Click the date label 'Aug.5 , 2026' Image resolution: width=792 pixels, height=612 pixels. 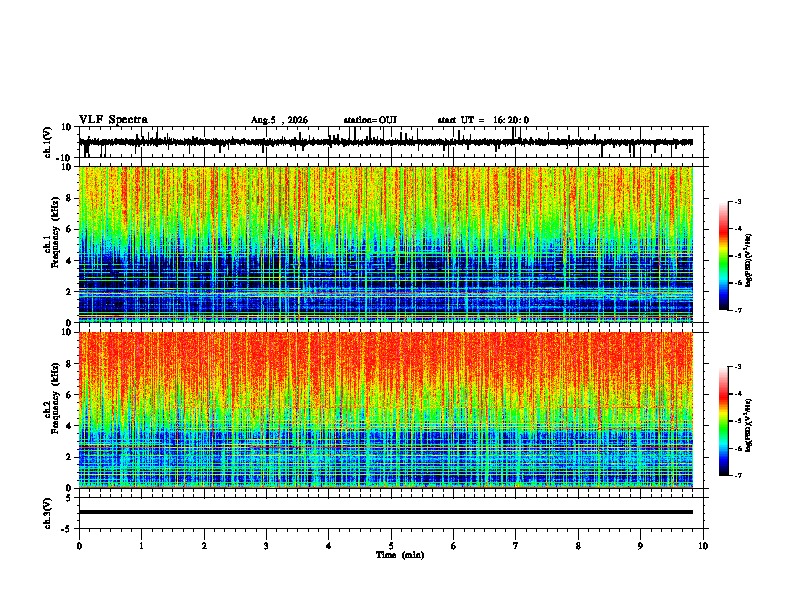tap(279, 120)
